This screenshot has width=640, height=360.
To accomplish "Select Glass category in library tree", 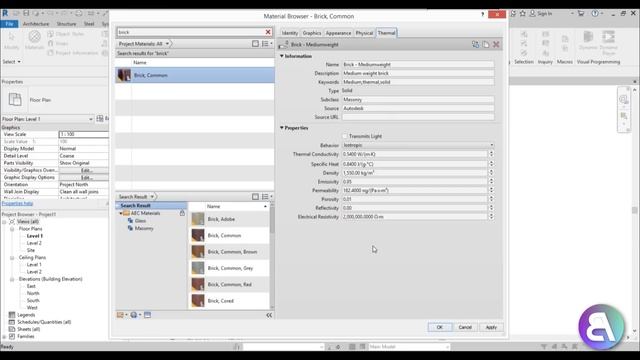I will pos(140,221).
